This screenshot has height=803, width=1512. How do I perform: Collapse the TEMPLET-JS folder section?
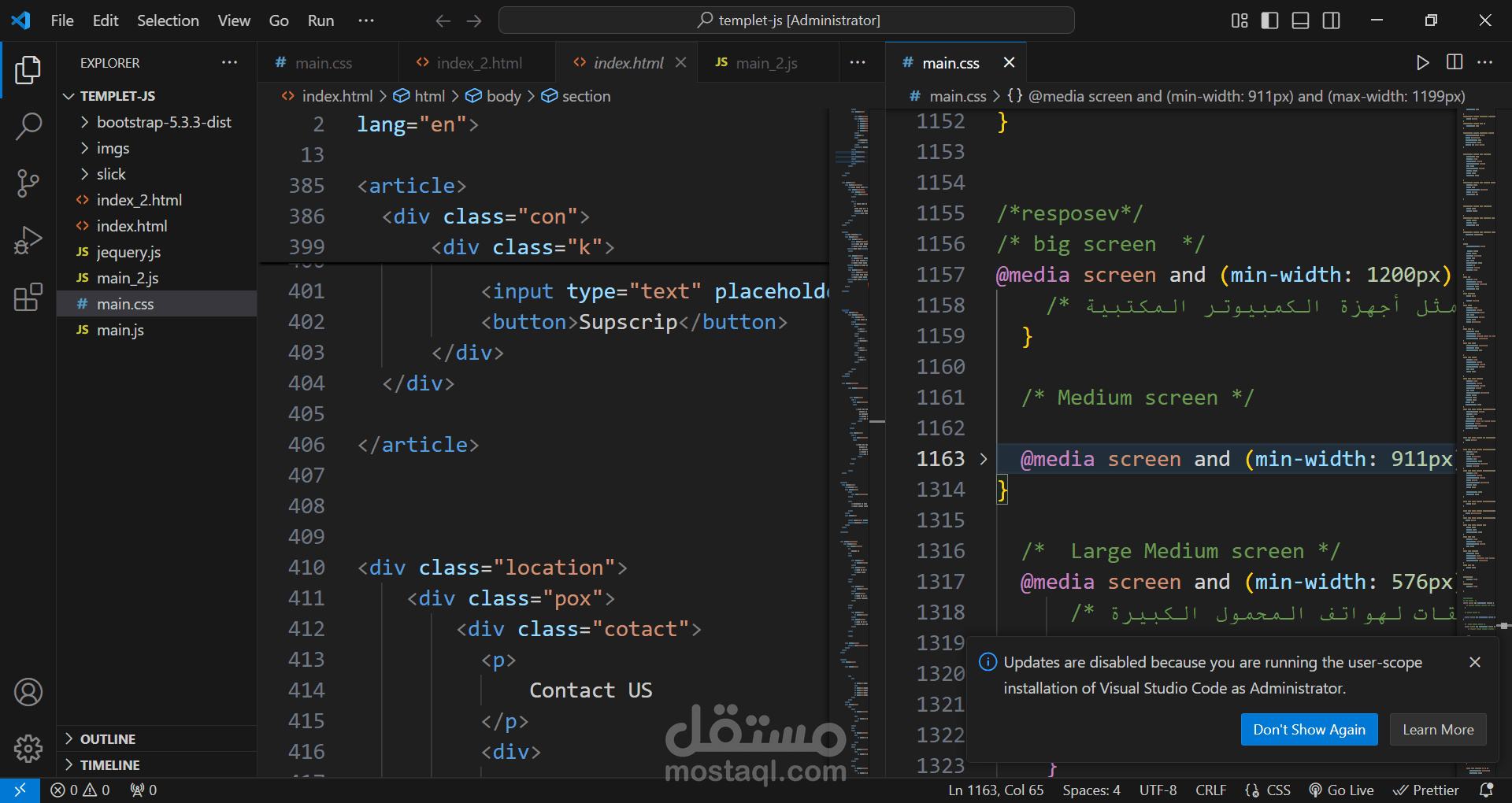[157, 96]
